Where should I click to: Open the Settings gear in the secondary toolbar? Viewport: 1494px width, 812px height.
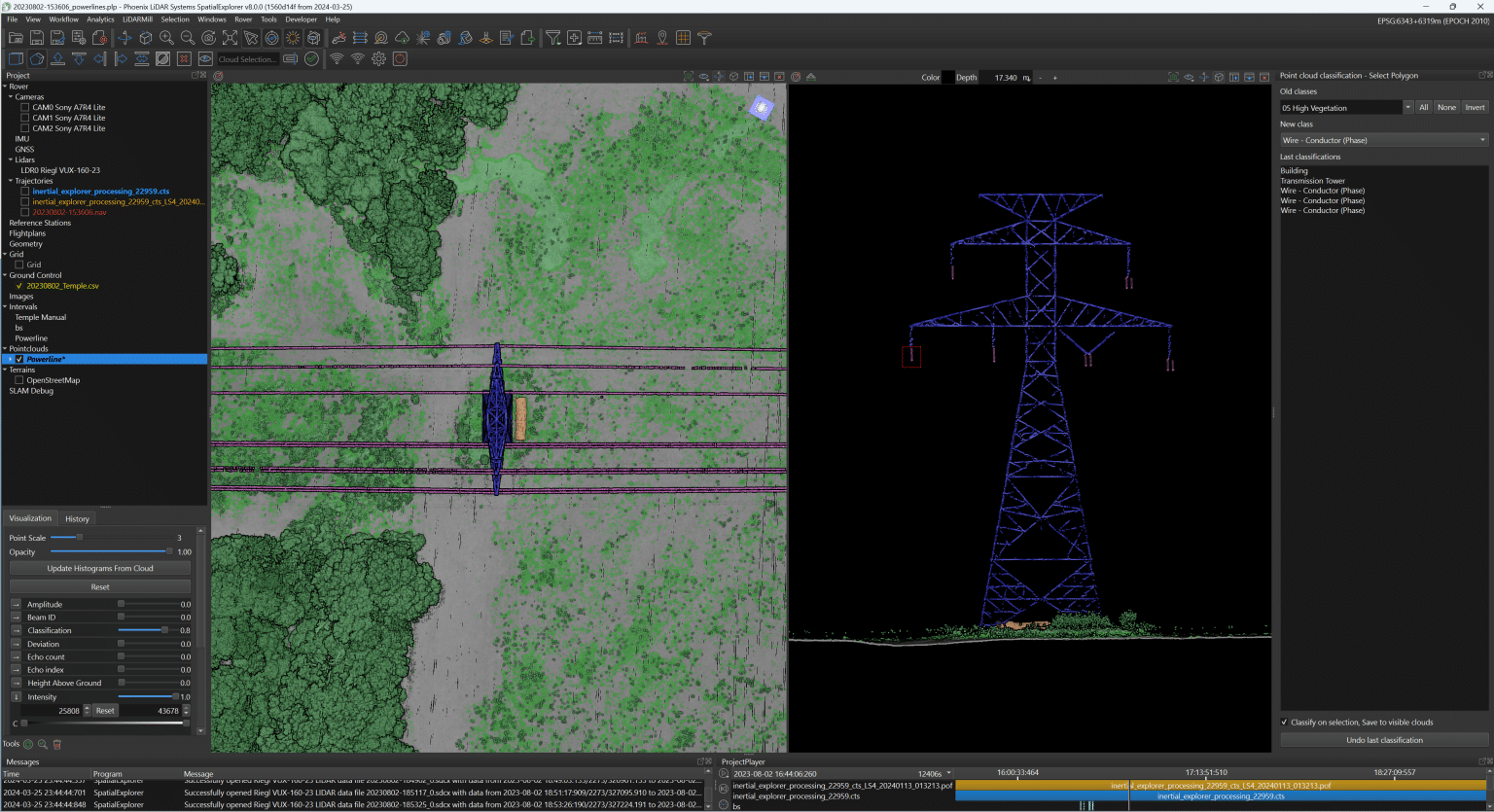pos(378,58)
